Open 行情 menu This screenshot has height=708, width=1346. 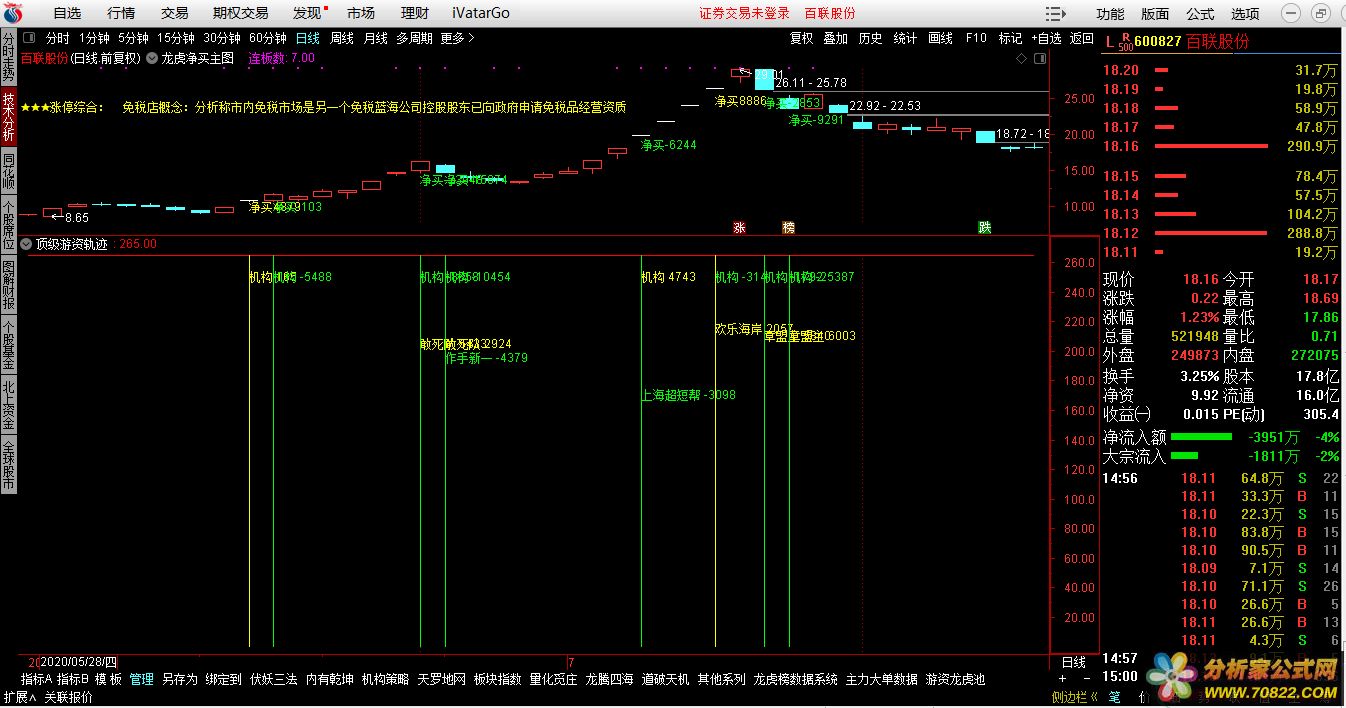point(121,13)
